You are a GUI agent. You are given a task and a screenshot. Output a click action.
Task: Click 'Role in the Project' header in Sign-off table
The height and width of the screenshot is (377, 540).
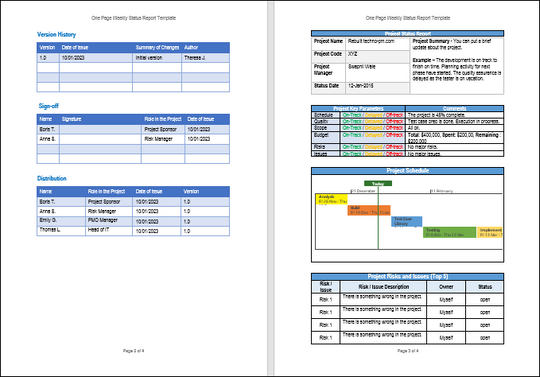(x=163, y=119)
